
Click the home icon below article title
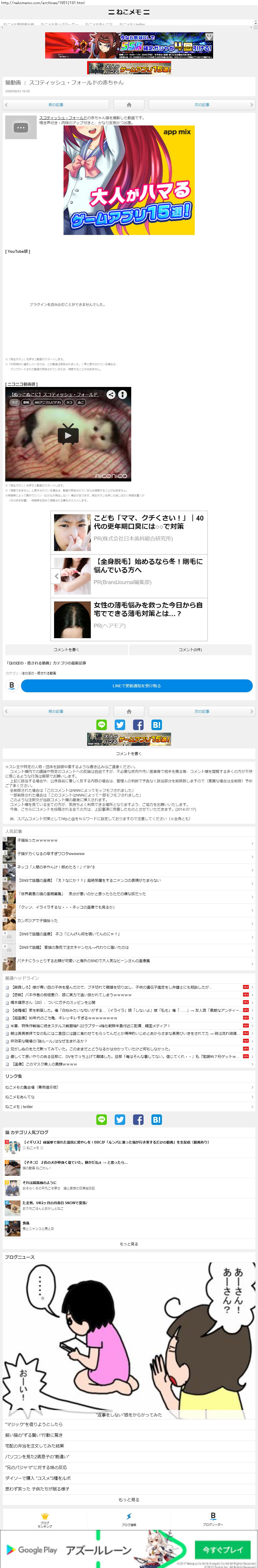pyautogui.click(x=129, y=105)
